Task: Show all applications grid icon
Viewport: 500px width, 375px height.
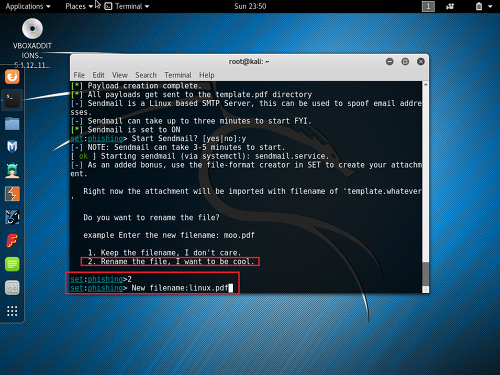Action: 12,311
